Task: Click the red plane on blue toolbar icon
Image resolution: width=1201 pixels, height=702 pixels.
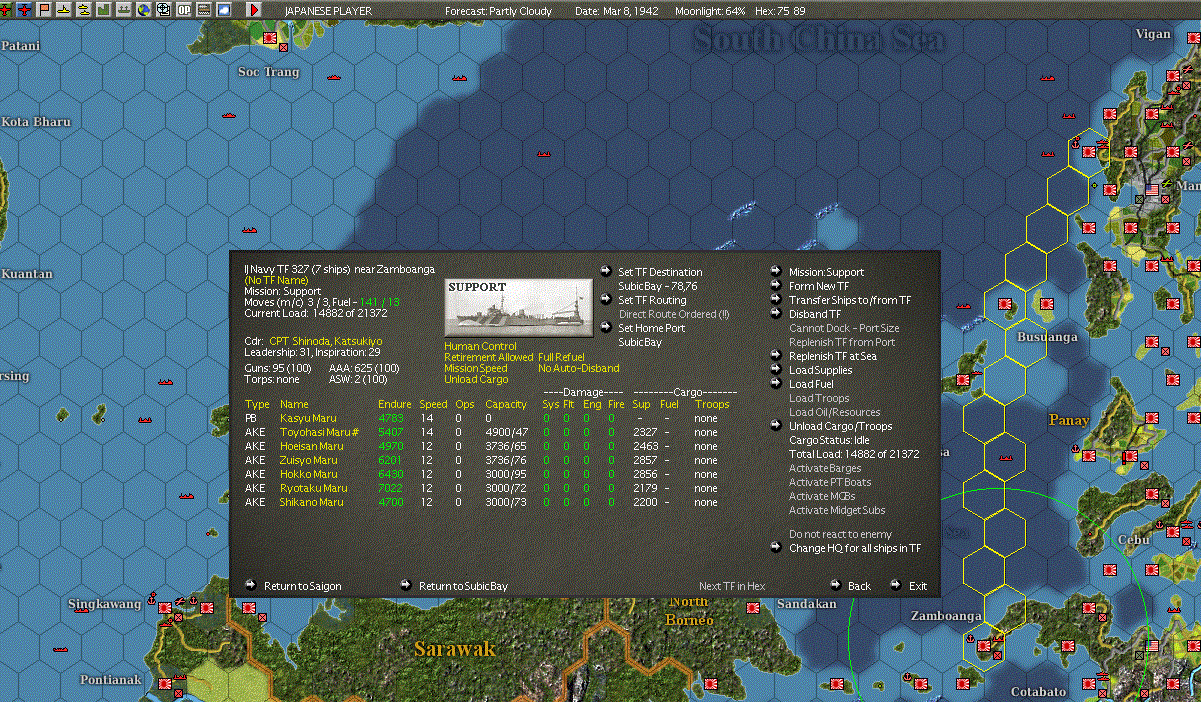Action: [x=24, y=9]
